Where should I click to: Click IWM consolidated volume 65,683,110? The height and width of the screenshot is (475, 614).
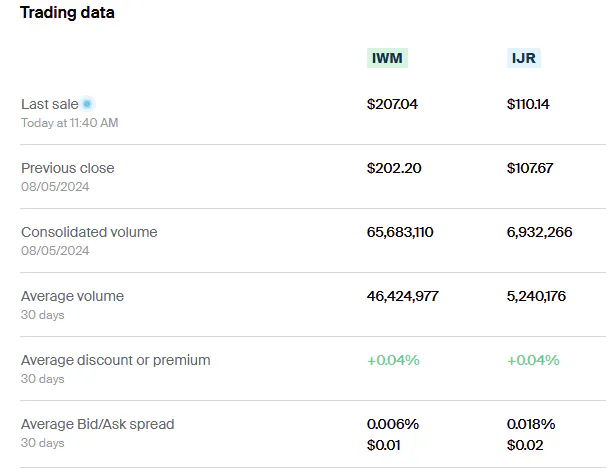(x=400, y=232)
